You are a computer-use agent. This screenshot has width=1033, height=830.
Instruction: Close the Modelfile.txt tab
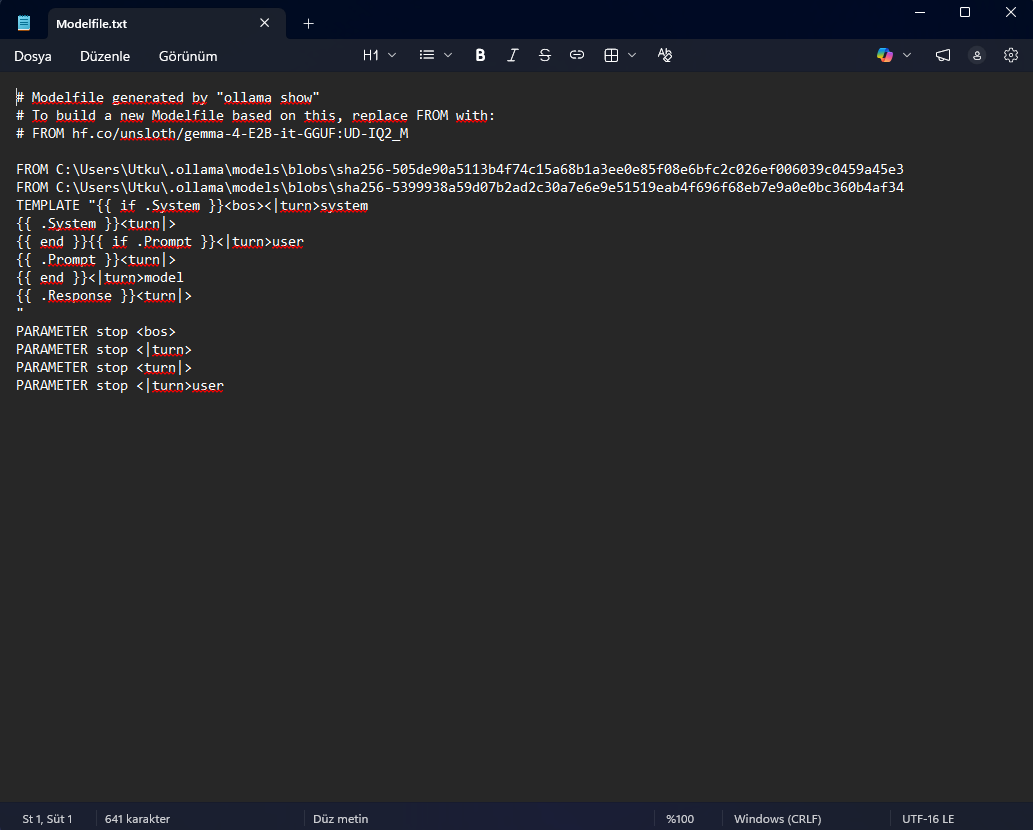265,23
